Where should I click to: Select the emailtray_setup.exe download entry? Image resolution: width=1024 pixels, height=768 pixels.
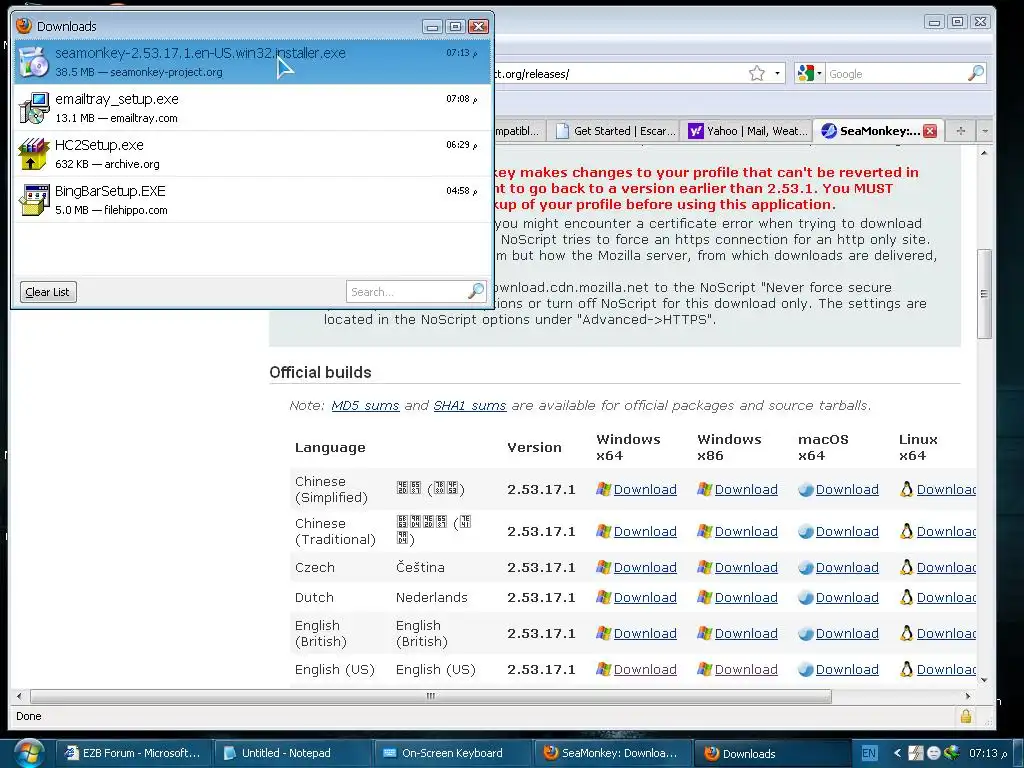[251, 108]
